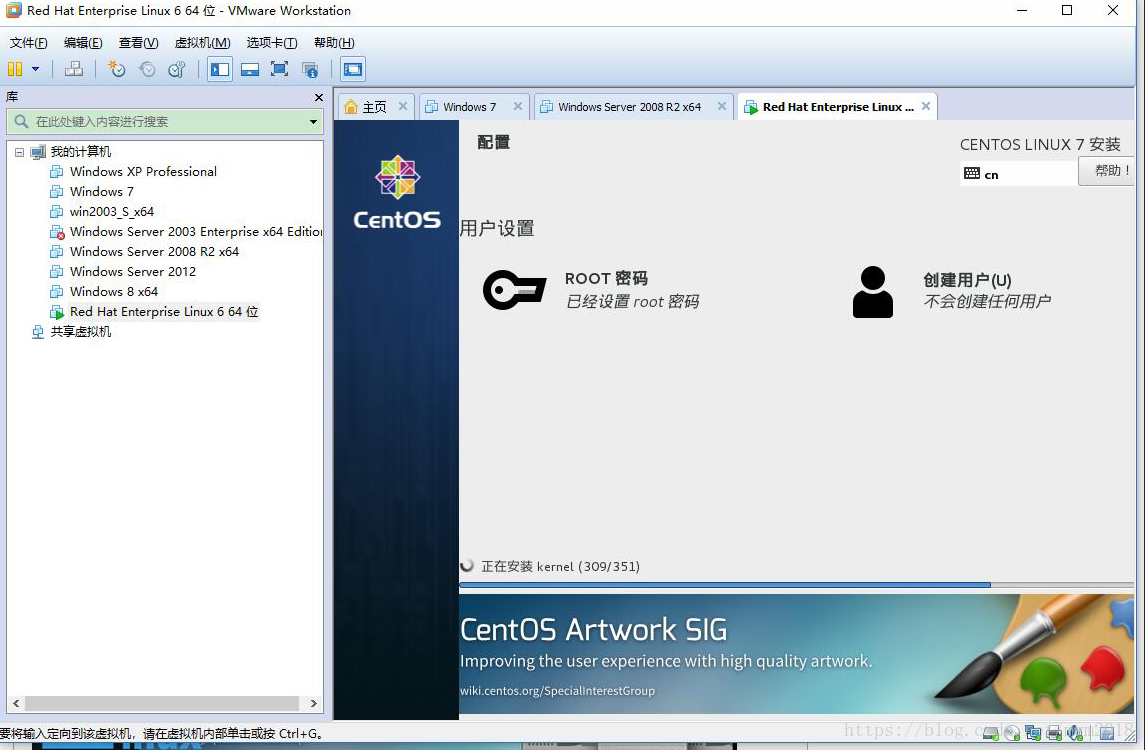Close the Windows Server 2008 R2 x64 tab
Image resolution: width=1145 pixels, height=750 pixels.
tap(721, 107)
